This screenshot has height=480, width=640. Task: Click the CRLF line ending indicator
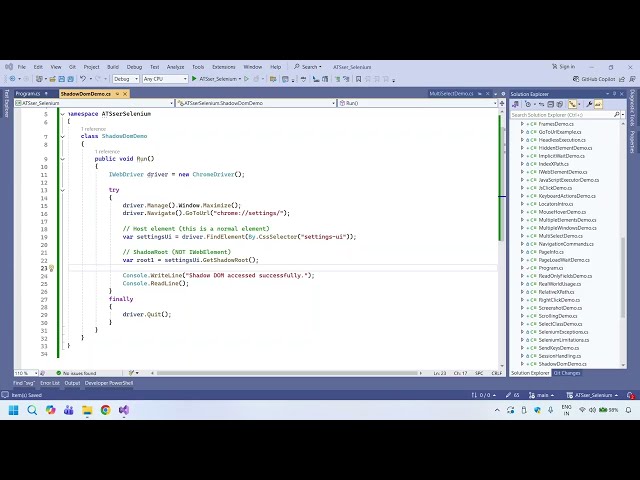coord(496,373)
